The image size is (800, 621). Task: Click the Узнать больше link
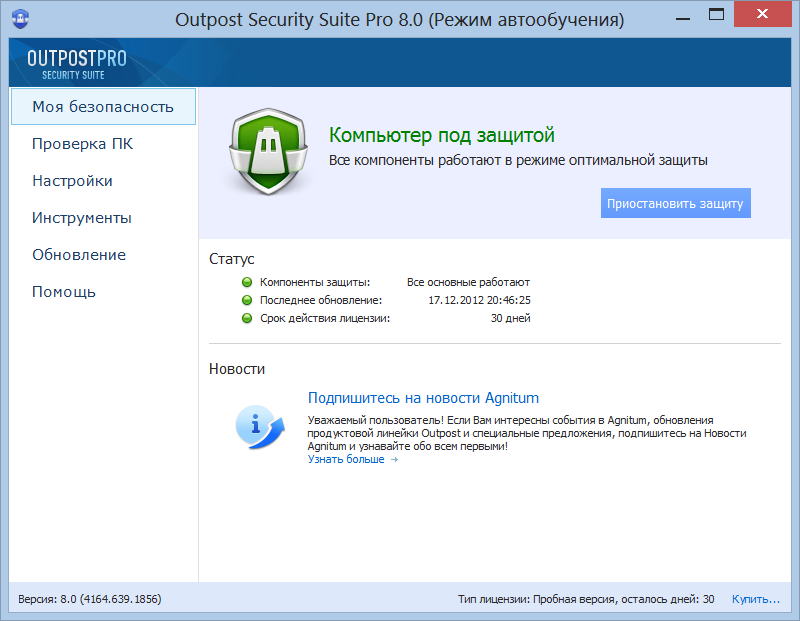[x=352, y=459]
